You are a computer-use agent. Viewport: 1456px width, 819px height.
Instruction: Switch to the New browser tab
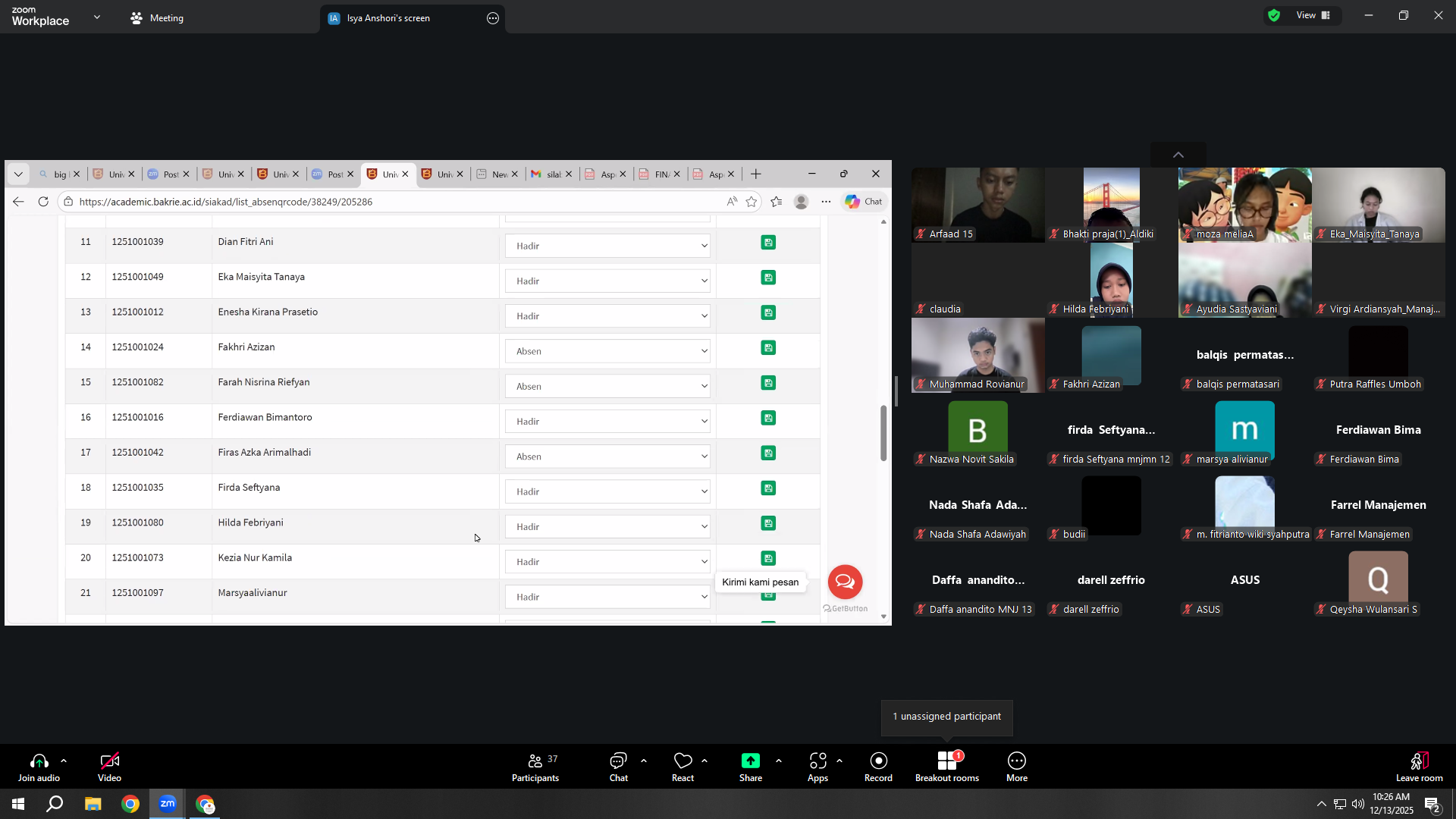[x=497, y=174]
